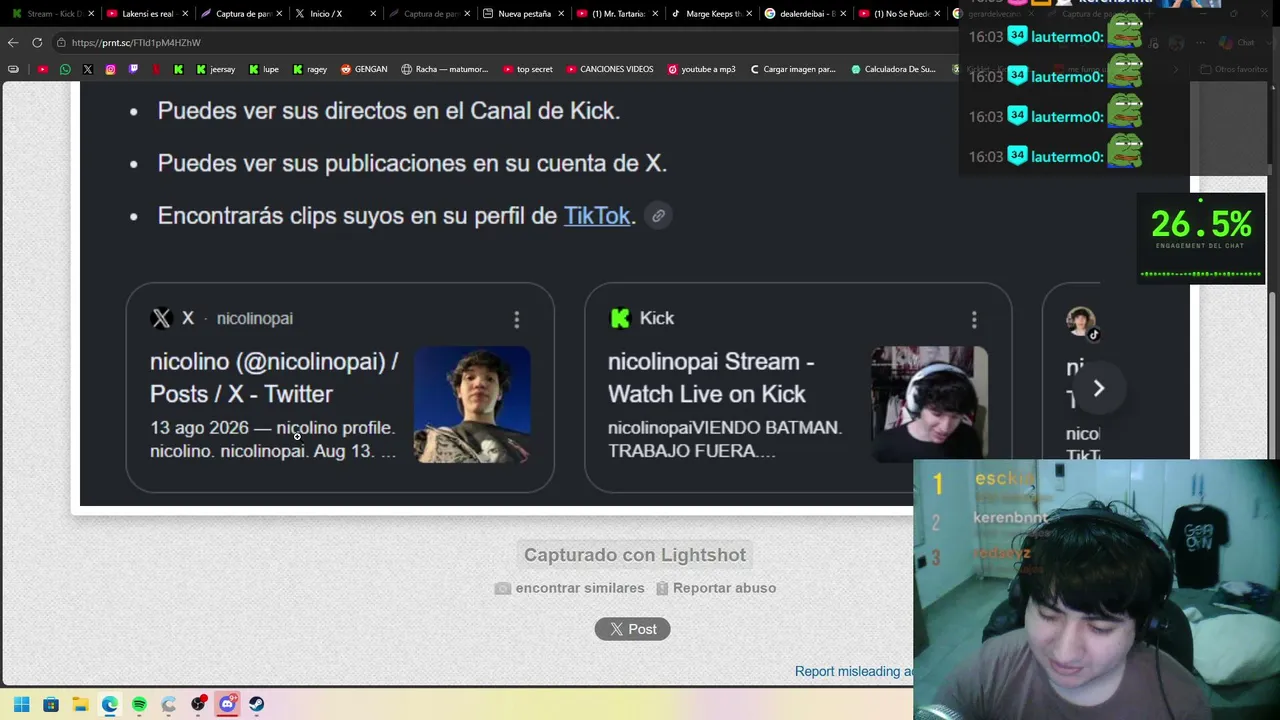Open the 'Cargar imagen par...' bookmark
This screenshot has width=1280, height=720.
pyautogui.click(x=793, y=69)
